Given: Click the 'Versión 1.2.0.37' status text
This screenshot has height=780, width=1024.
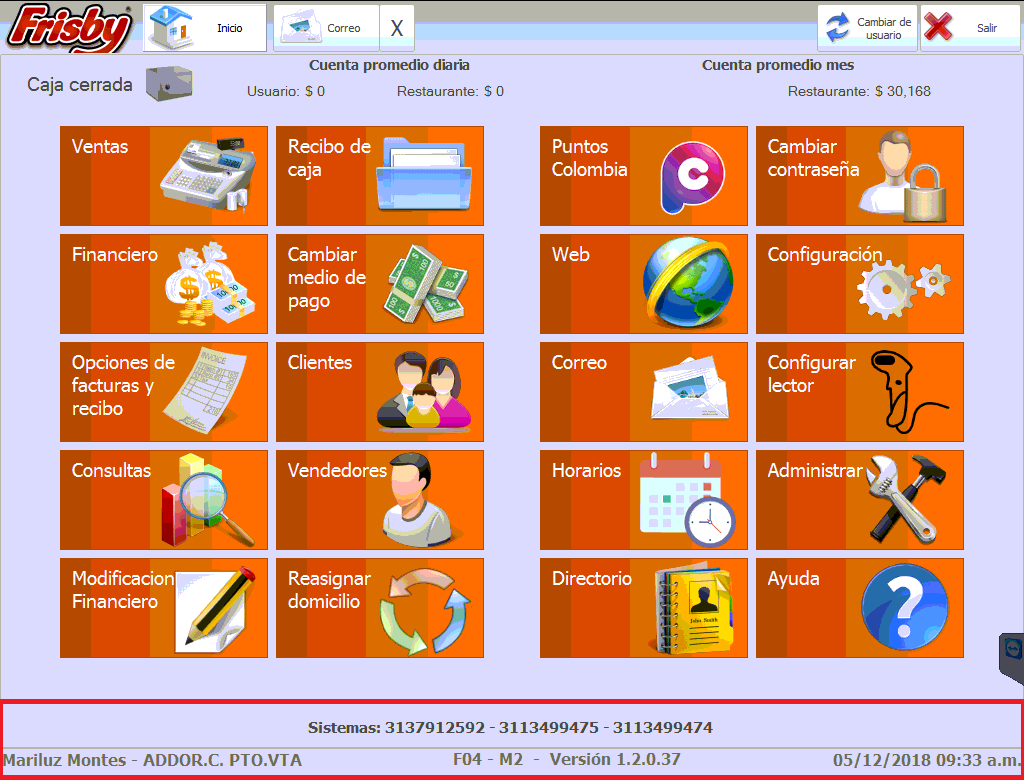Looking at the screenshot, I should point(615,759).
